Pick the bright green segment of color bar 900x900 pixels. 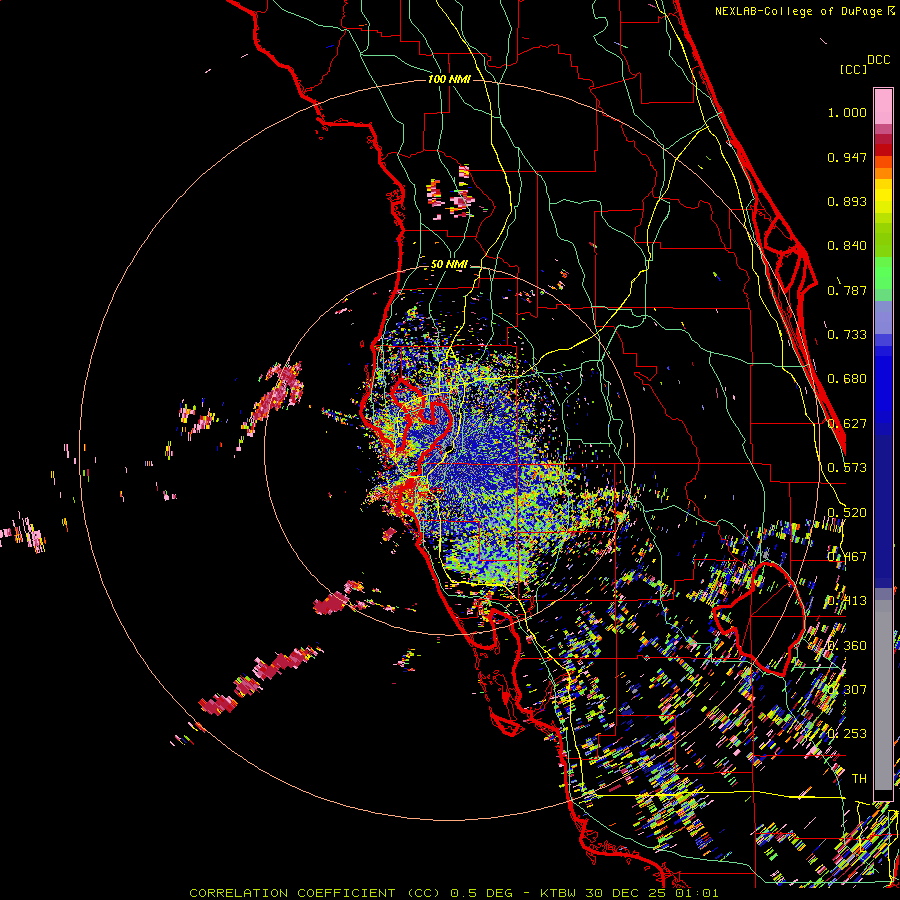883,273
